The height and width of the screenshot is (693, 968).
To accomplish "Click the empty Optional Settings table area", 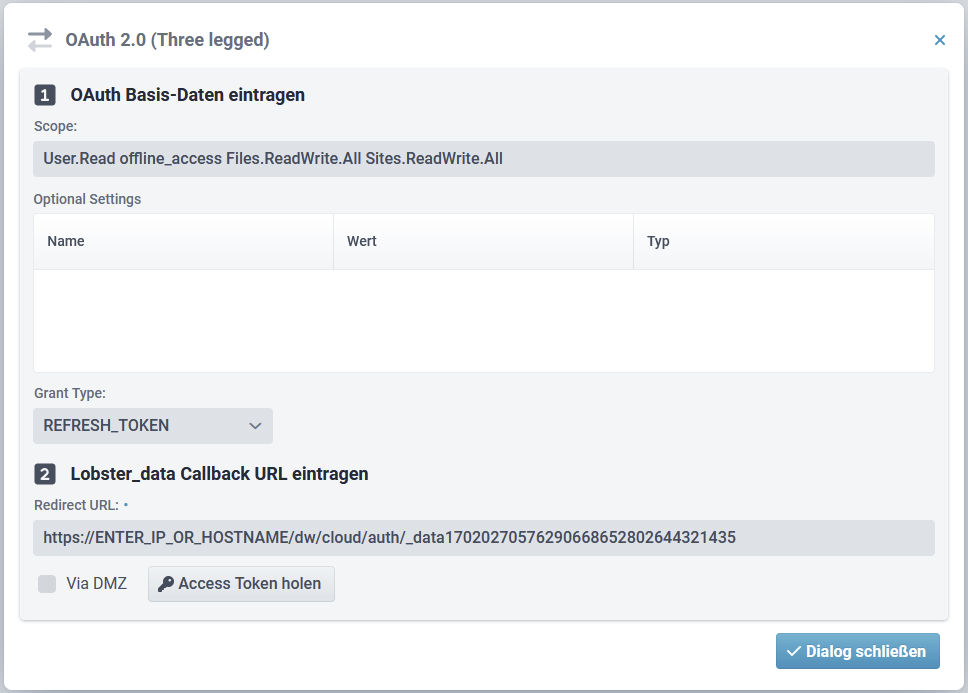I will coord(484,320).
